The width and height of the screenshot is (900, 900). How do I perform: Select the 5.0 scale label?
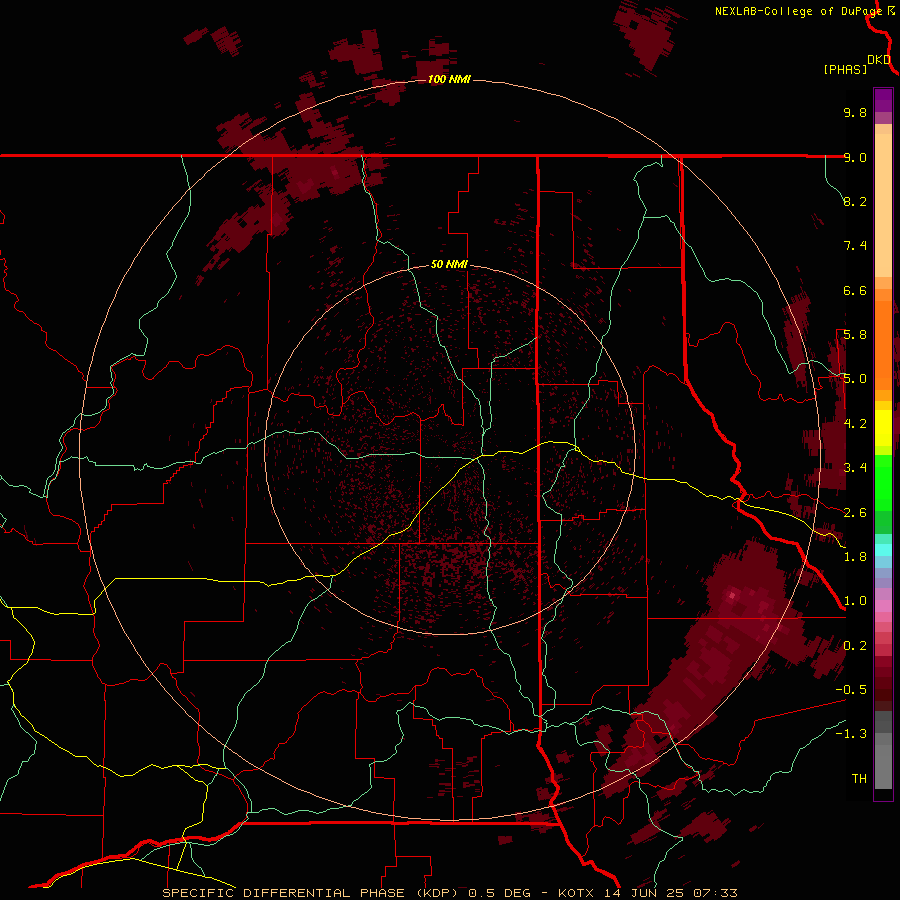(x=855, y=379)
